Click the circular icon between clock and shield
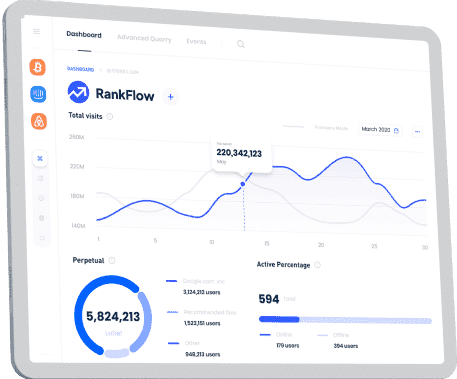This screenshot has width=457, height=379. 41,198
